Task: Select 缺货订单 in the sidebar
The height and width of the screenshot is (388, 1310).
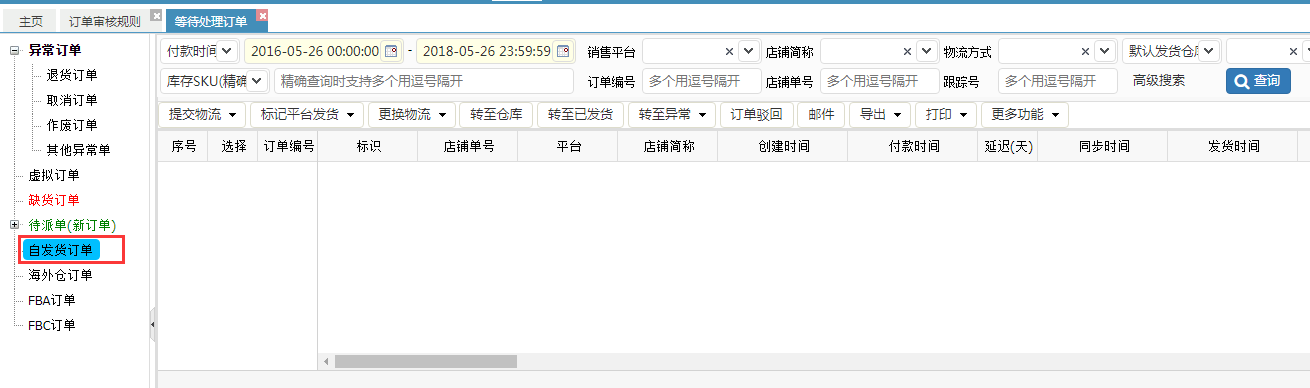Action: click(54, 200)
